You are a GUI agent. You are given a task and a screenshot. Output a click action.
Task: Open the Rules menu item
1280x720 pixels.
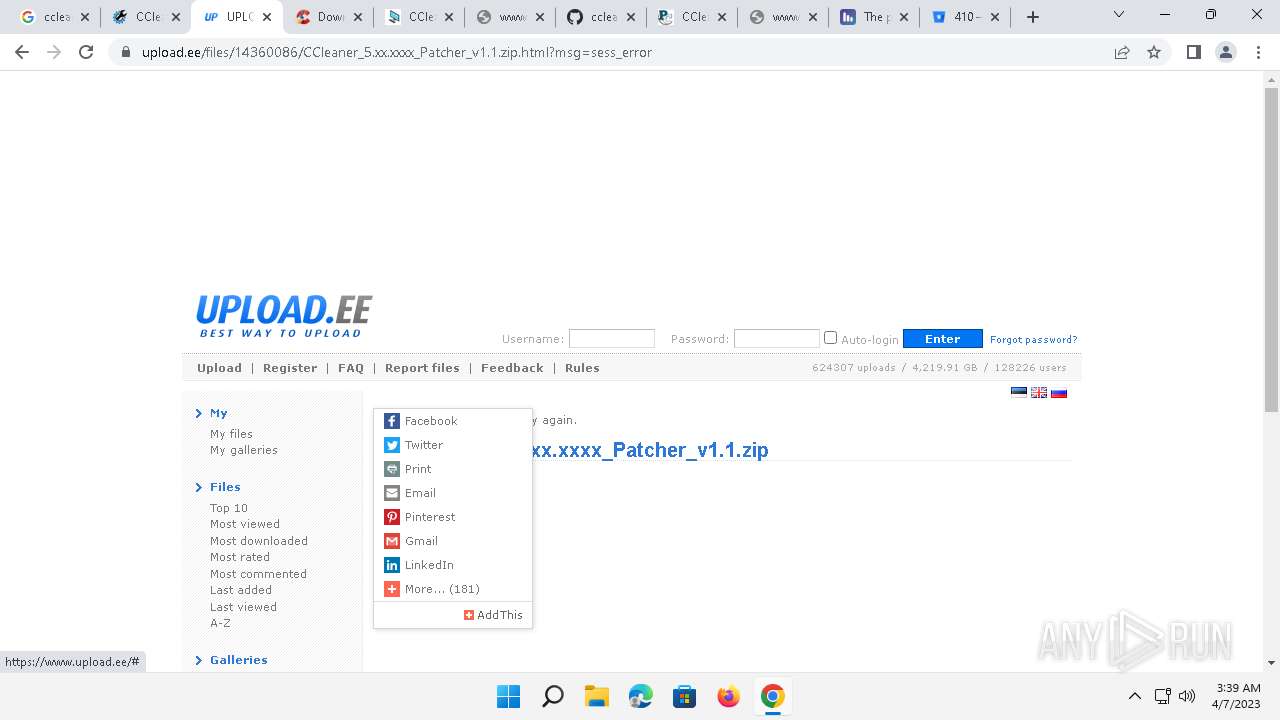(x=582, y=368)
